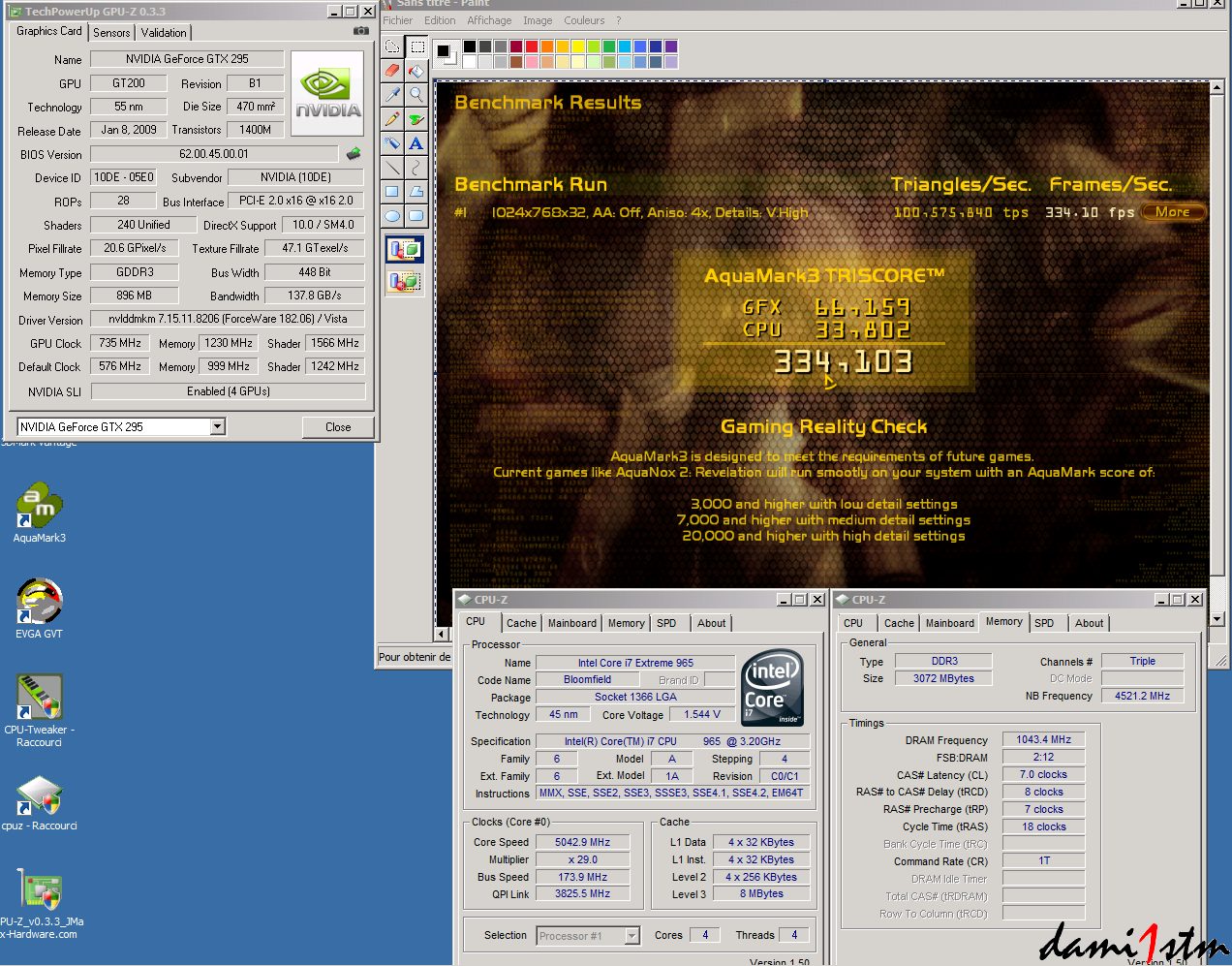Click the NB Frequency value 4521.2 MHz
This screenshot has height=966, width=1232.
point(1142,696)
